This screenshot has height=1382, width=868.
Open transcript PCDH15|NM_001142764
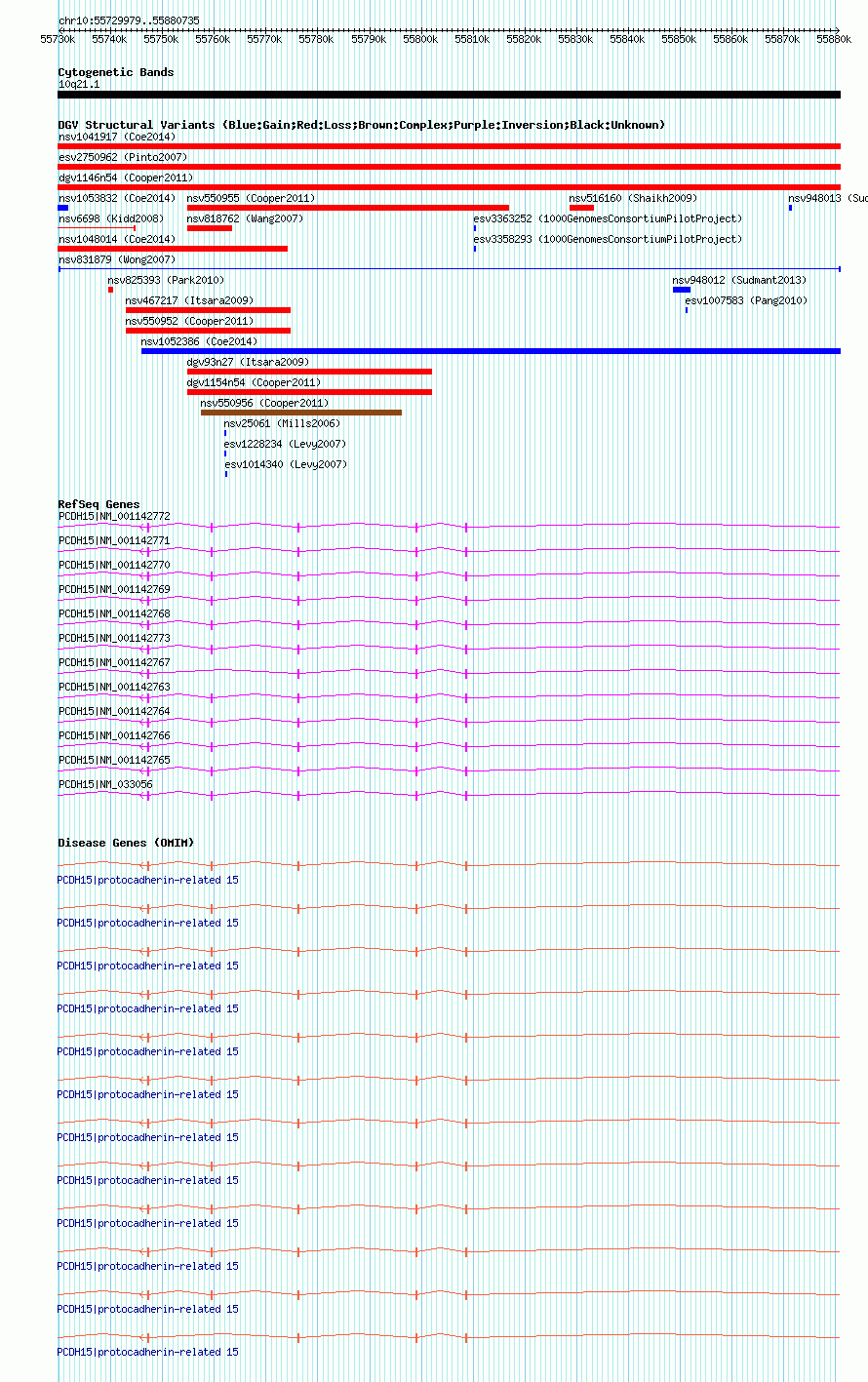(114, 711)
